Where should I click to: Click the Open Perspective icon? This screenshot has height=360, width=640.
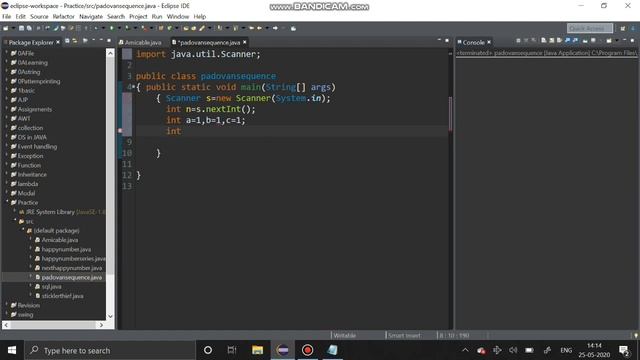pos(622,28)
